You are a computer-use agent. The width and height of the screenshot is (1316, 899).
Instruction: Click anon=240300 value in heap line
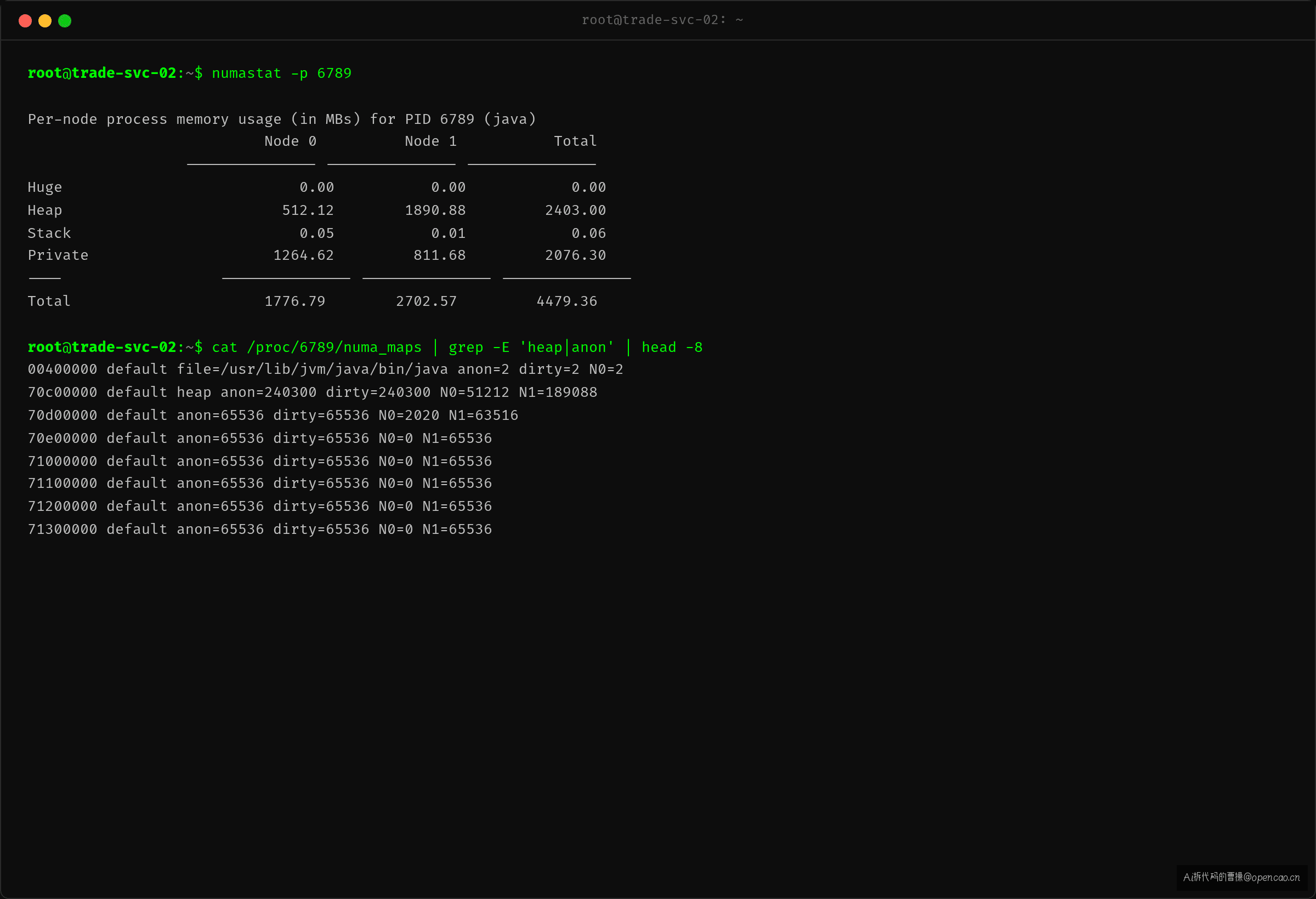269,392
